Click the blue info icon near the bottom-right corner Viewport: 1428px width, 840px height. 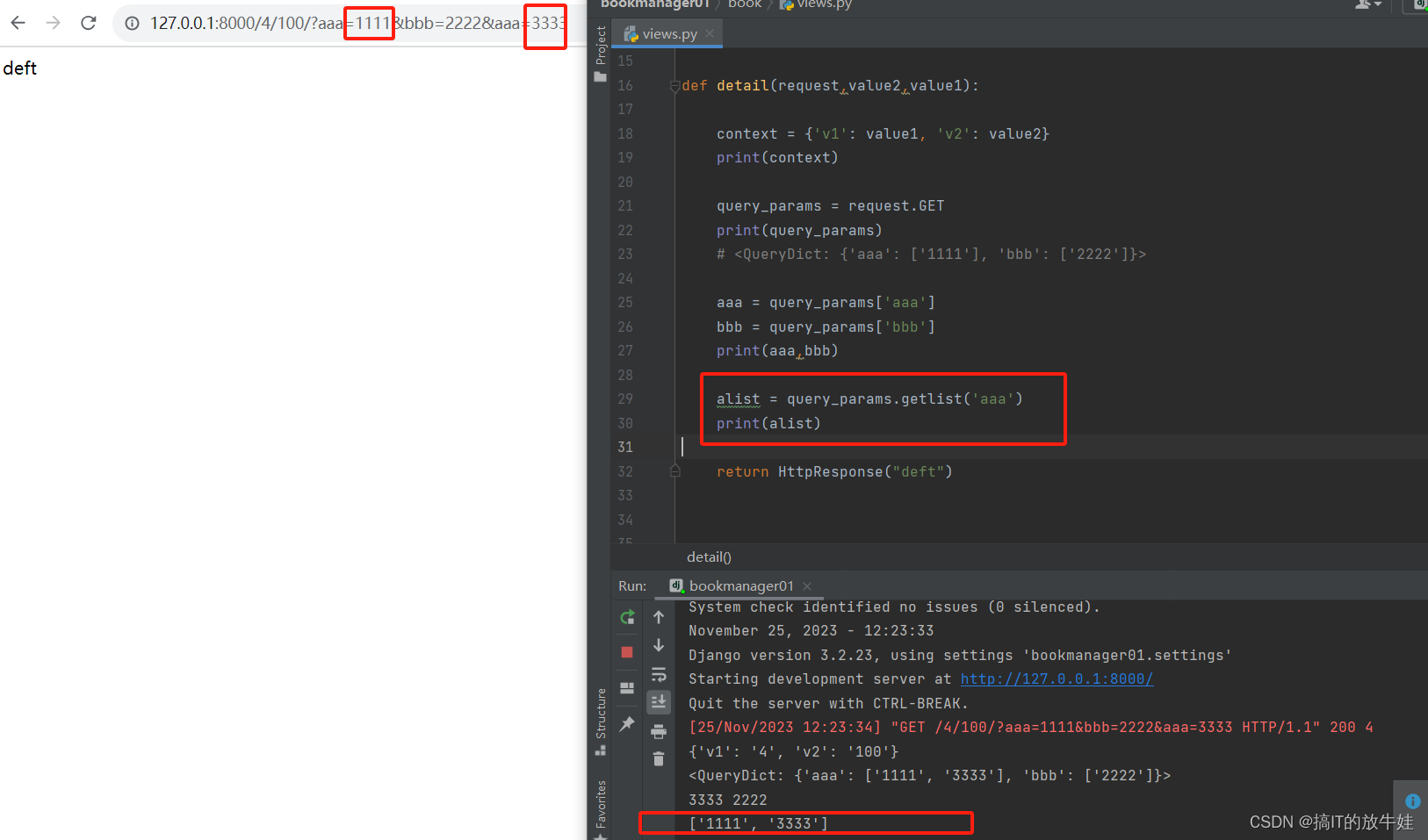click(1413, 801)
